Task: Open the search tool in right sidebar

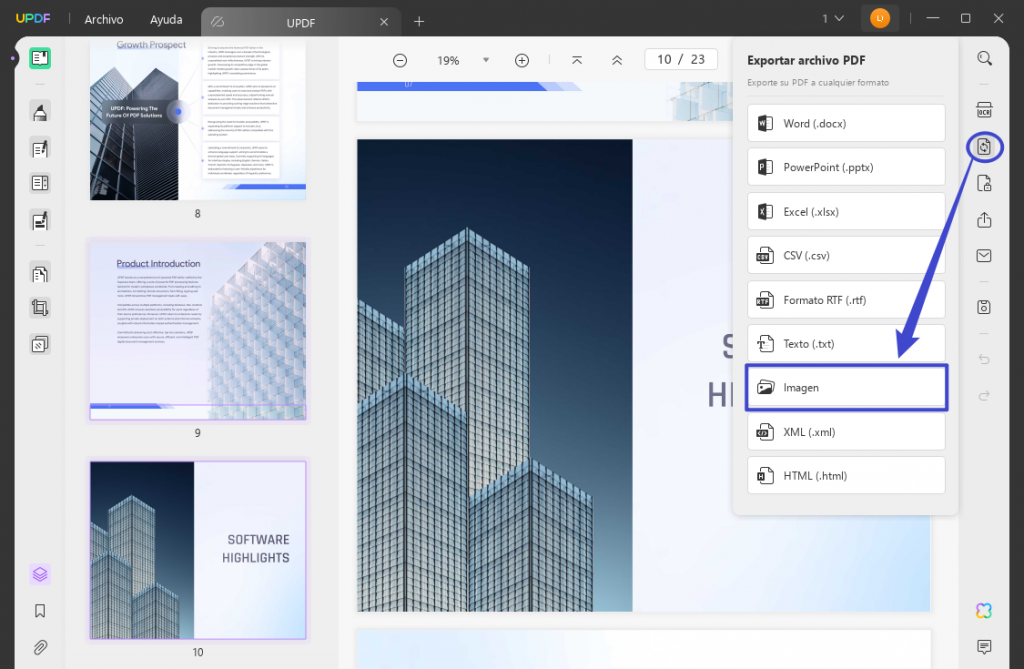Action: click(984, 58)
